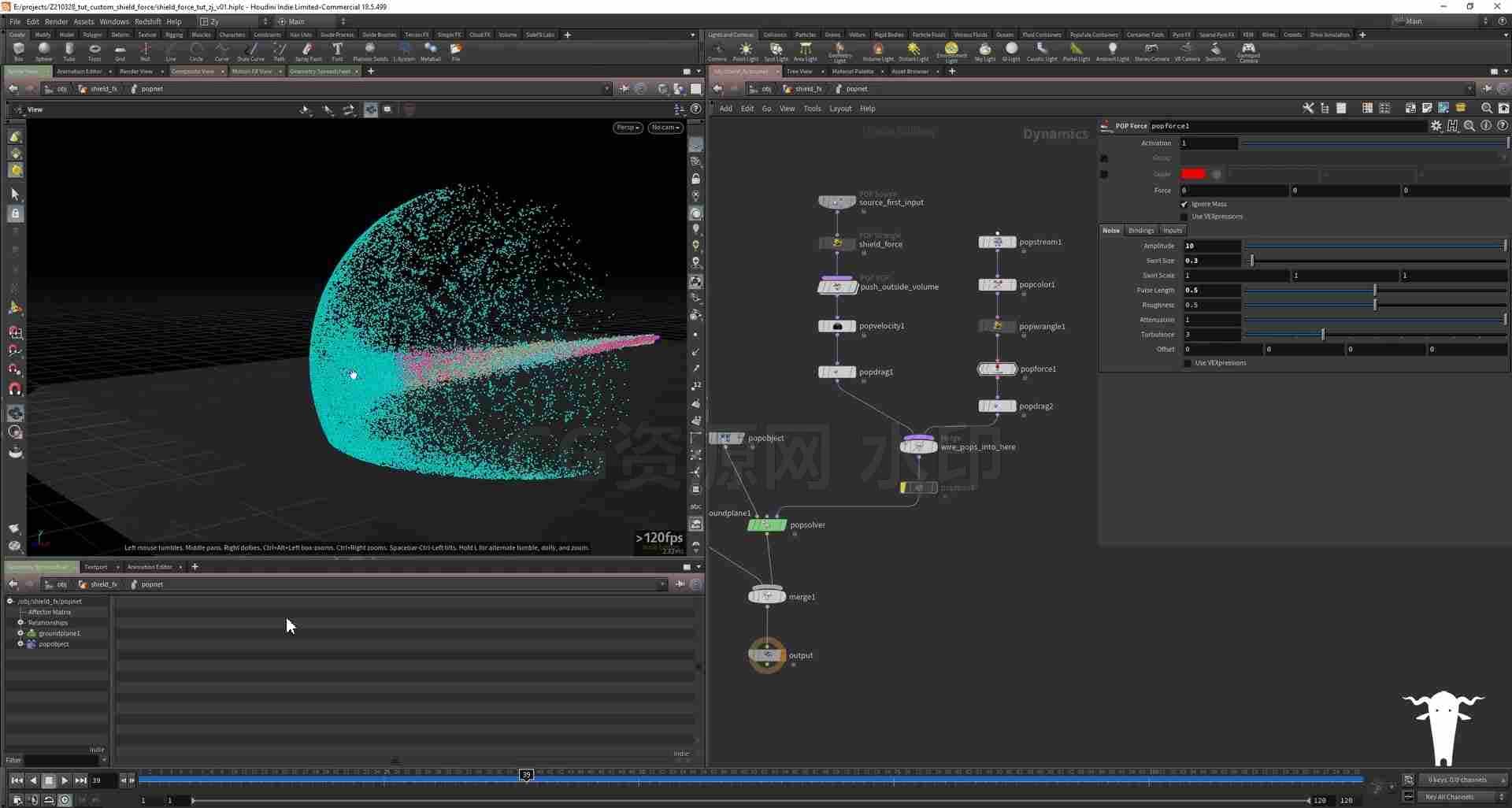Viewport: 1512px width, 808px height.
Task: Open the Render menu
Action: click(56, 22)
